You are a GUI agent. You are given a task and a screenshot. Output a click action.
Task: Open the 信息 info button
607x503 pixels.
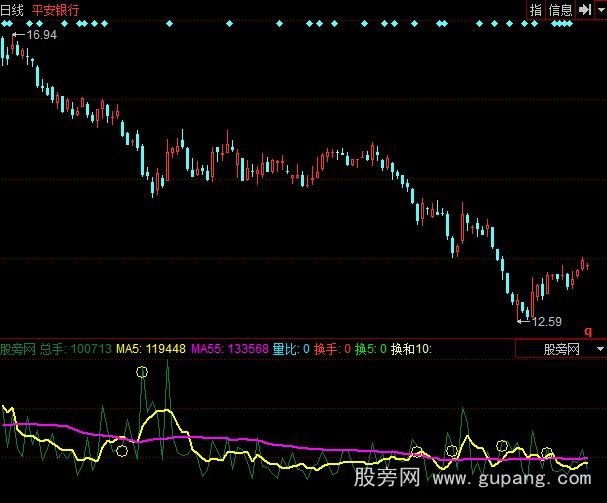[x=560, y=10]
